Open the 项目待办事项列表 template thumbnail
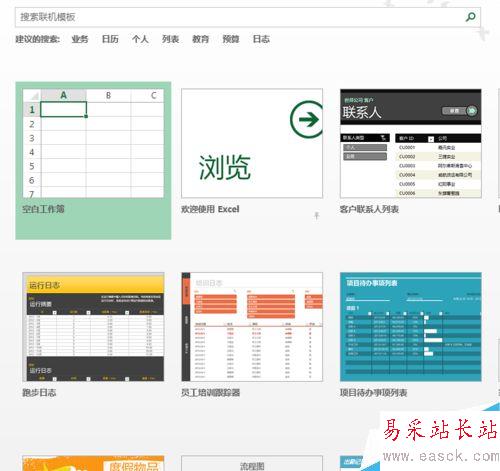 click(411, 327)
